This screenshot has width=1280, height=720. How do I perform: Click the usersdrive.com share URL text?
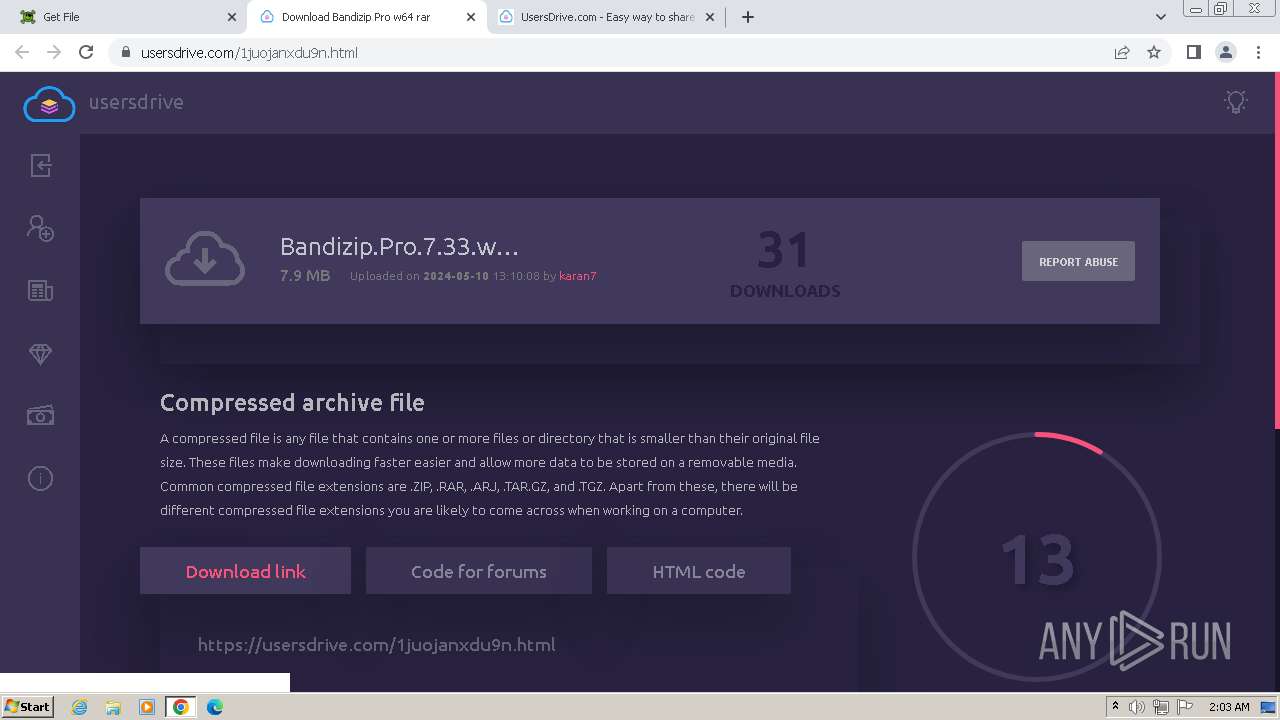point(376,645)
